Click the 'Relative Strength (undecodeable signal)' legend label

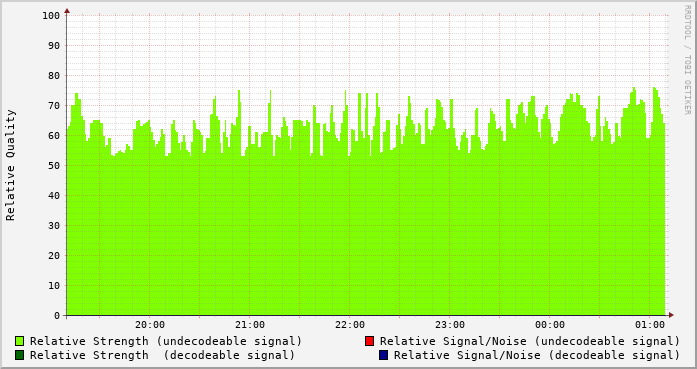click(166, 341)
